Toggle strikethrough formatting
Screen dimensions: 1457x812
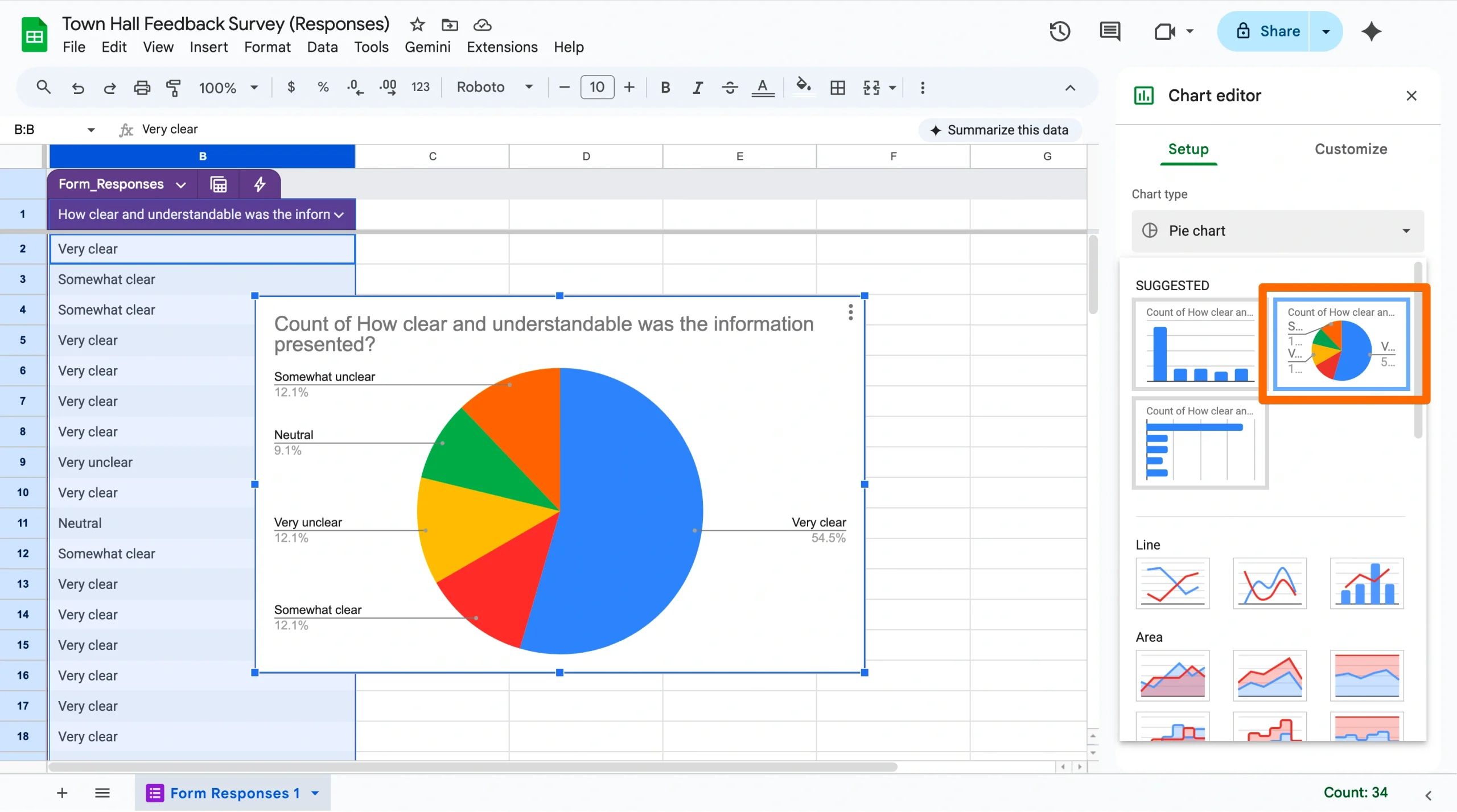point(729,88)
